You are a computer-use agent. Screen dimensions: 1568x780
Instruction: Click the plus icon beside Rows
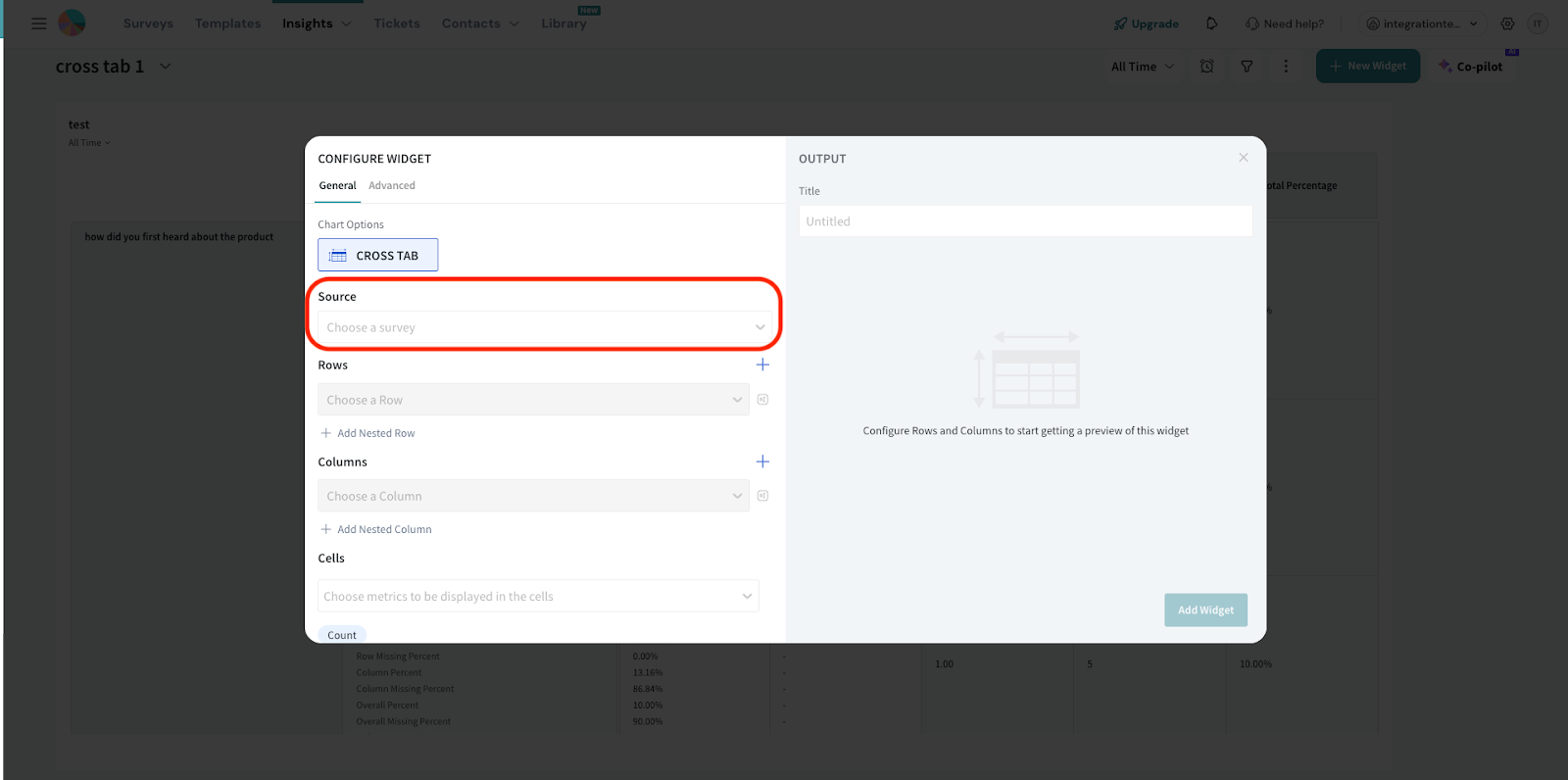[x=762, y=365]
